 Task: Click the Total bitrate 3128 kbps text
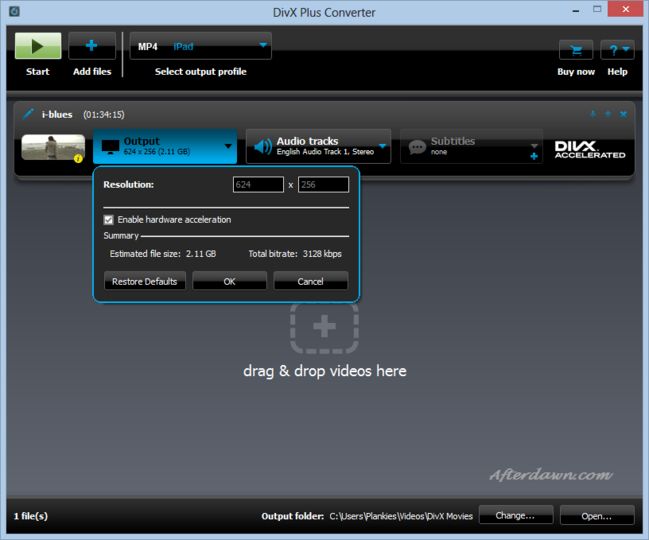295,254
